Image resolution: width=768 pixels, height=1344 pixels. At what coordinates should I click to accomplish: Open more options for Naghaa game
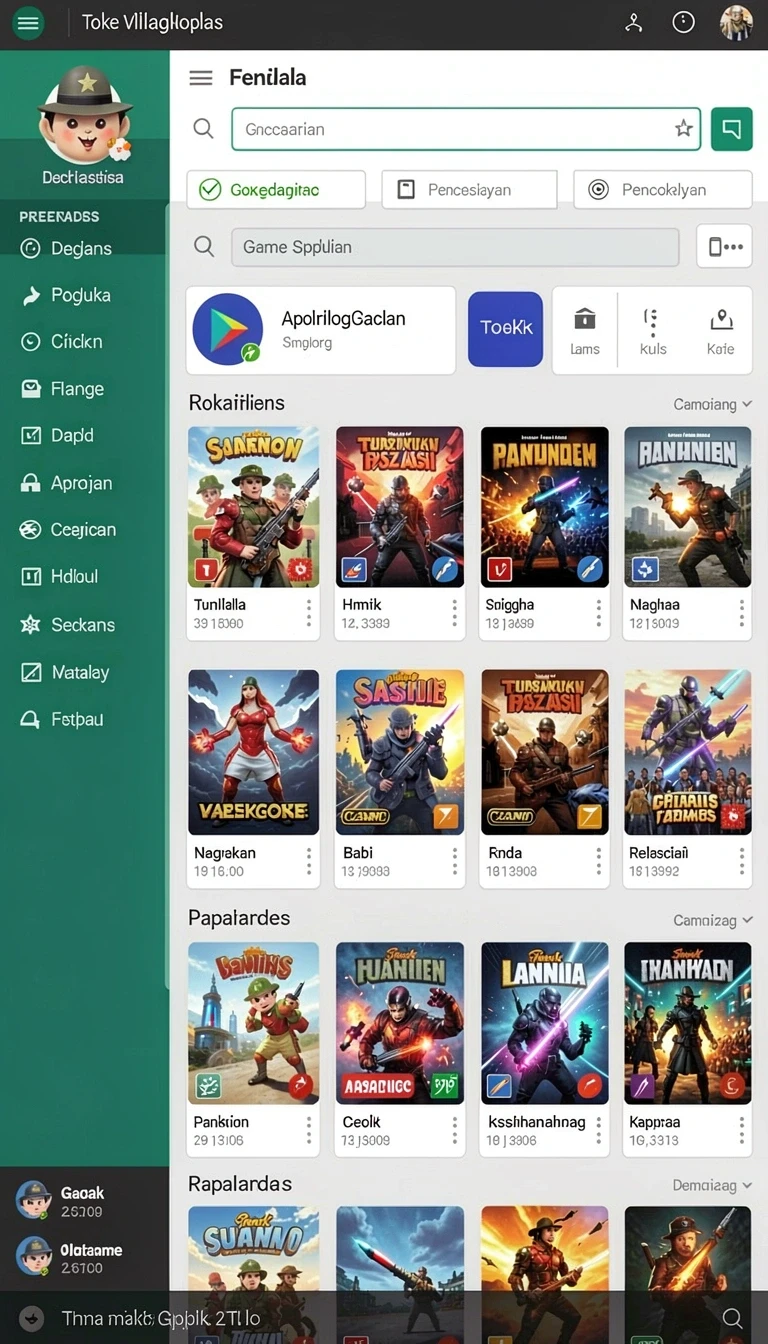point(742,613)
